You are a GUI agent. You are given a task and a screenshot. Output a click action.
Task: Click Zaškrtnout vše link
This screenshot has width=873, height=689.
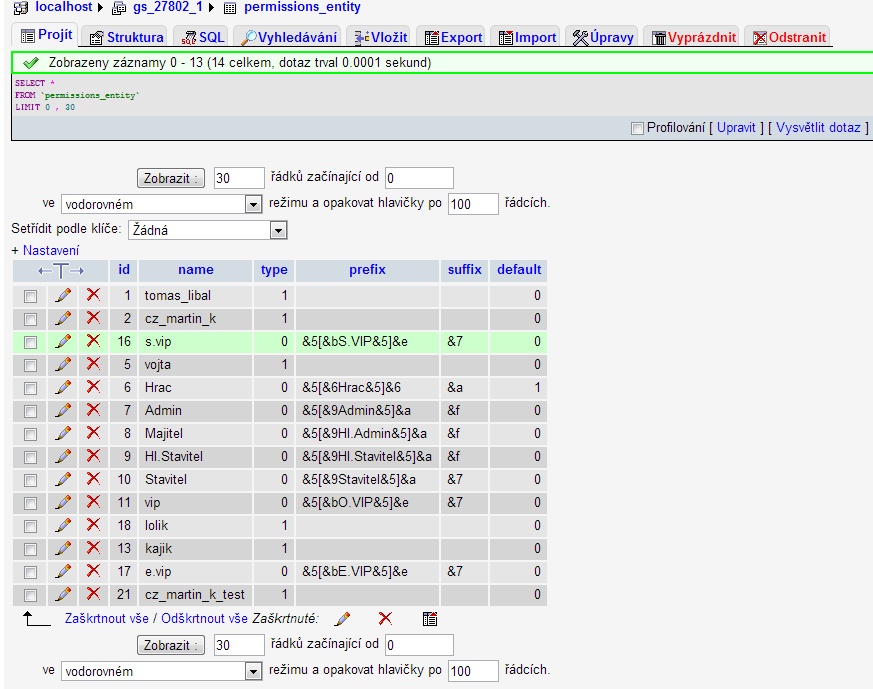pyautogui.click(x=106, y=618)
